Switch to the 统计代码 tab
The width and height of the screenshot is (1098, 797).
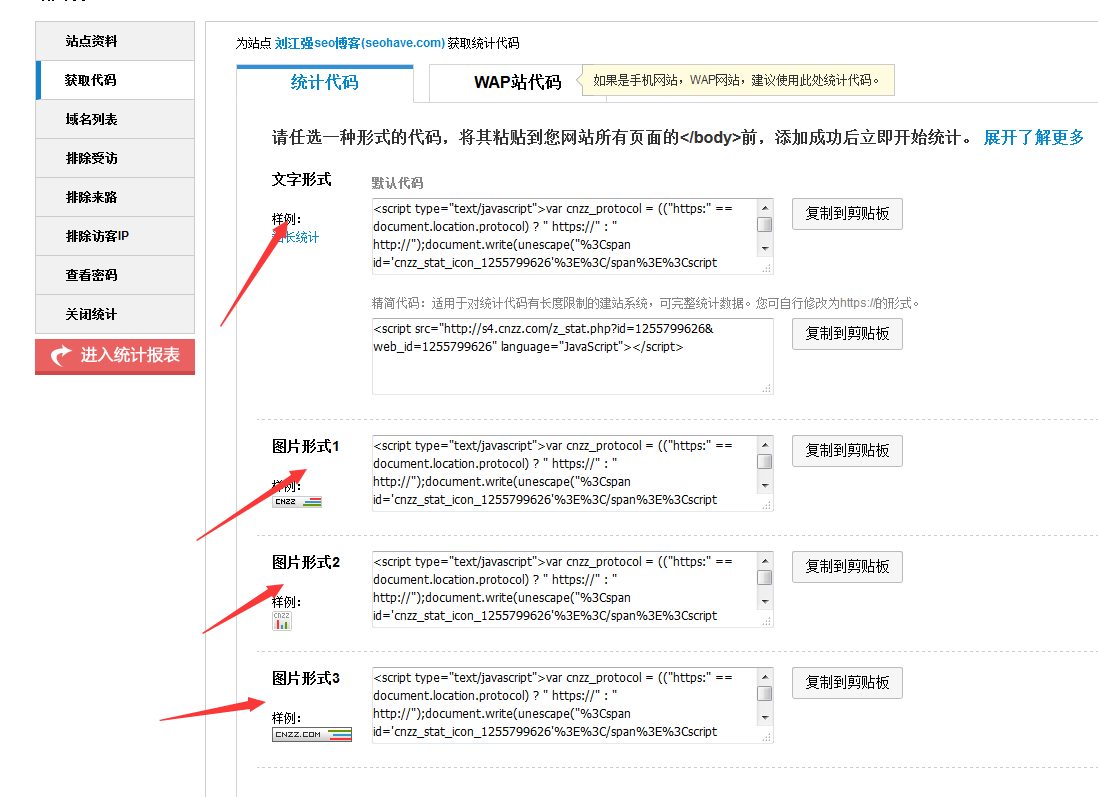coord(325,83)
